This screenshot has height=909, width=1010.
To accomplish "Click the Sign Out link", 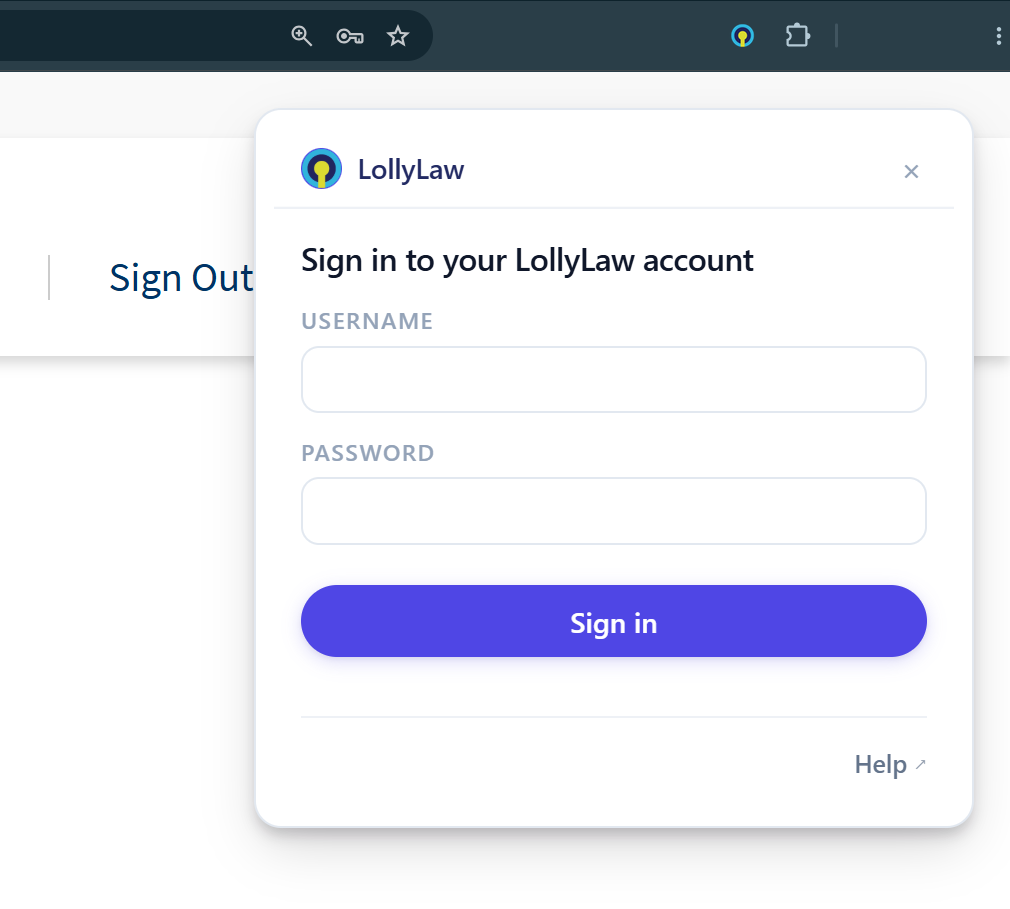I will 182,278.
